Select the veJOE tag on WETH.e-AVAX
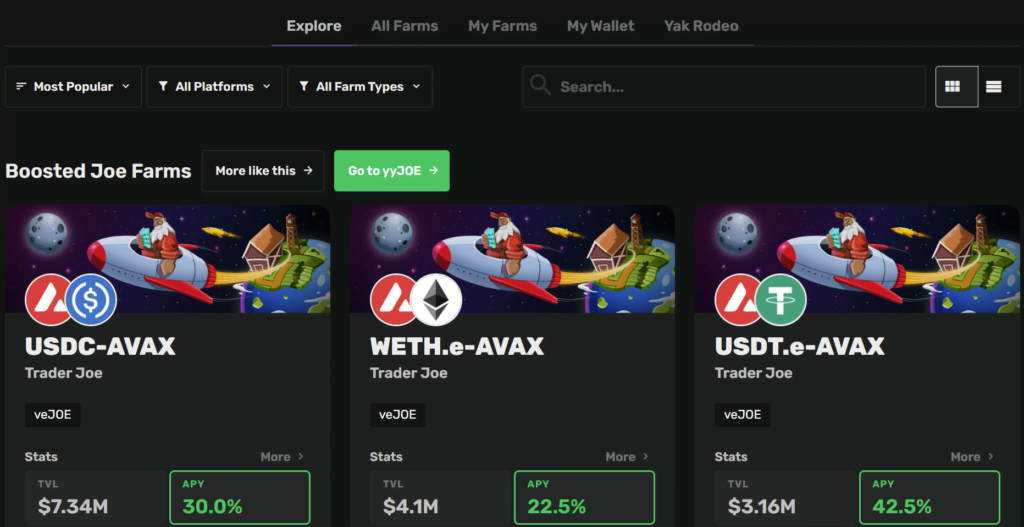This screenshot has width=1024, height=527. click(x=397, y=414)
